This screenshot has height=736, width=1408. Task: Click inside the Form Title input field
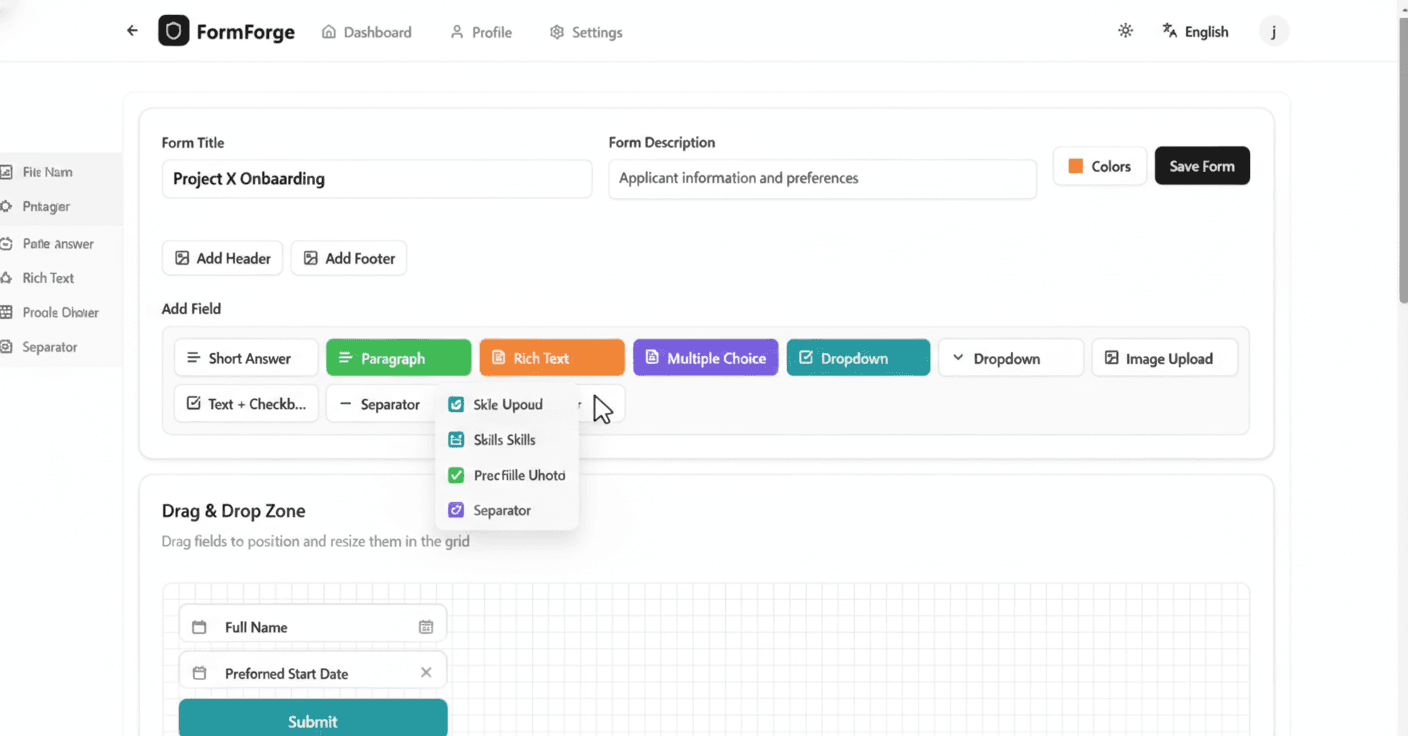pyautogui.click(x=377, y=179)
